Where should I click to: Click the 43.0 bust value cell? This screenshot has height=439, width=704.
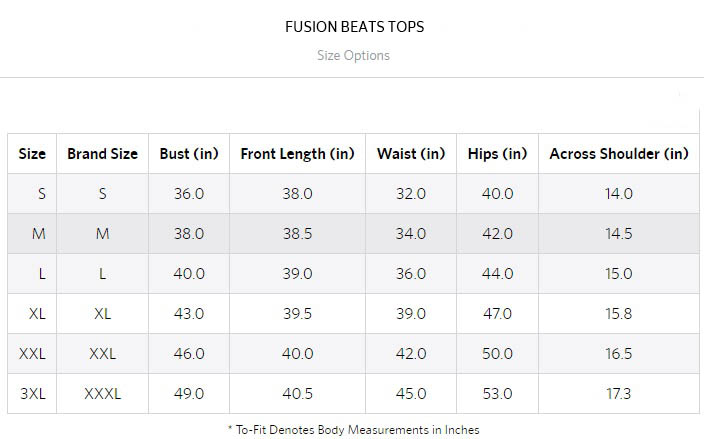point(189,313)
